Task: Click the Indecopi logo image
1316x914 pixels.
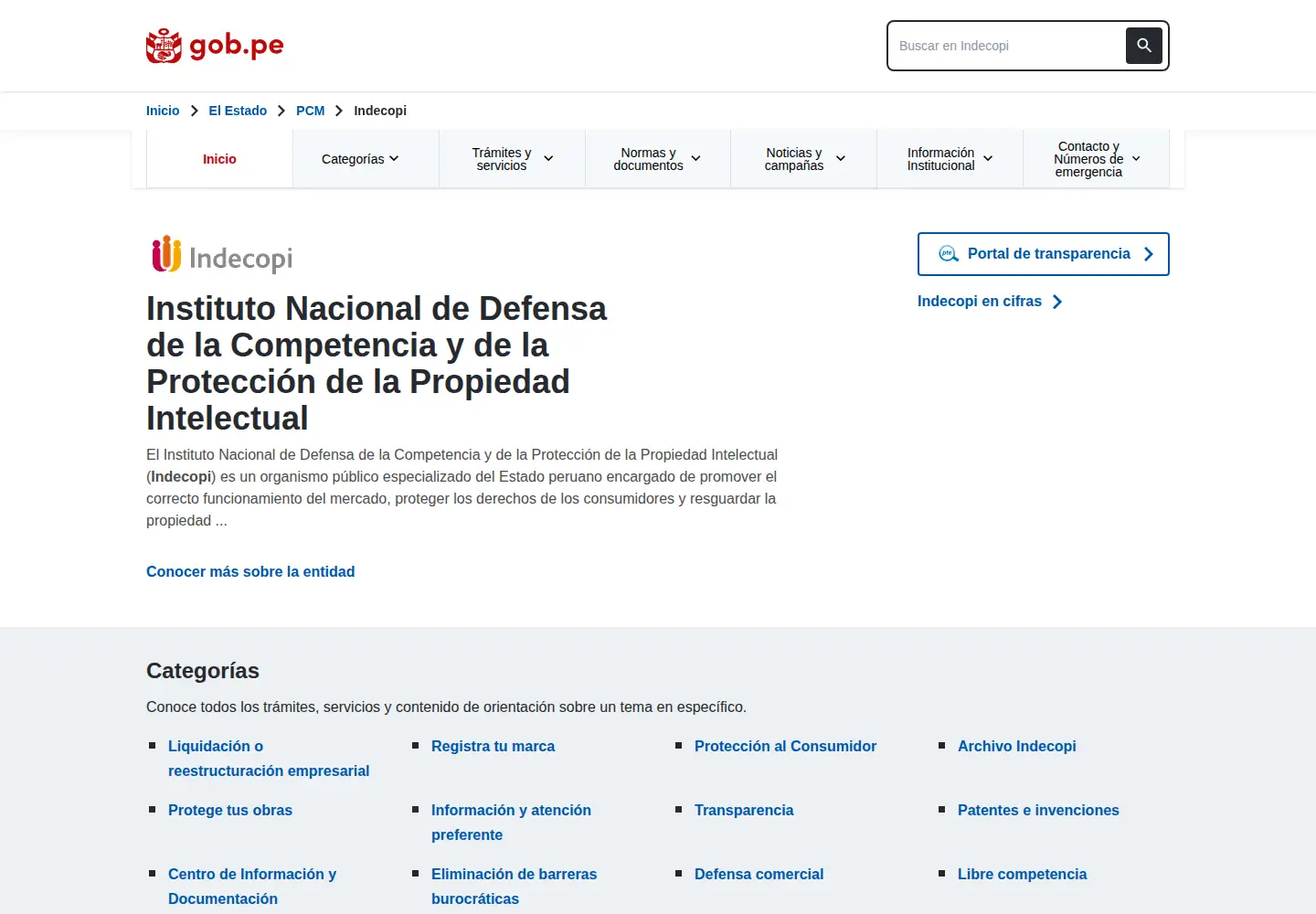Action: pyautogui.click(x=222, y=255)
